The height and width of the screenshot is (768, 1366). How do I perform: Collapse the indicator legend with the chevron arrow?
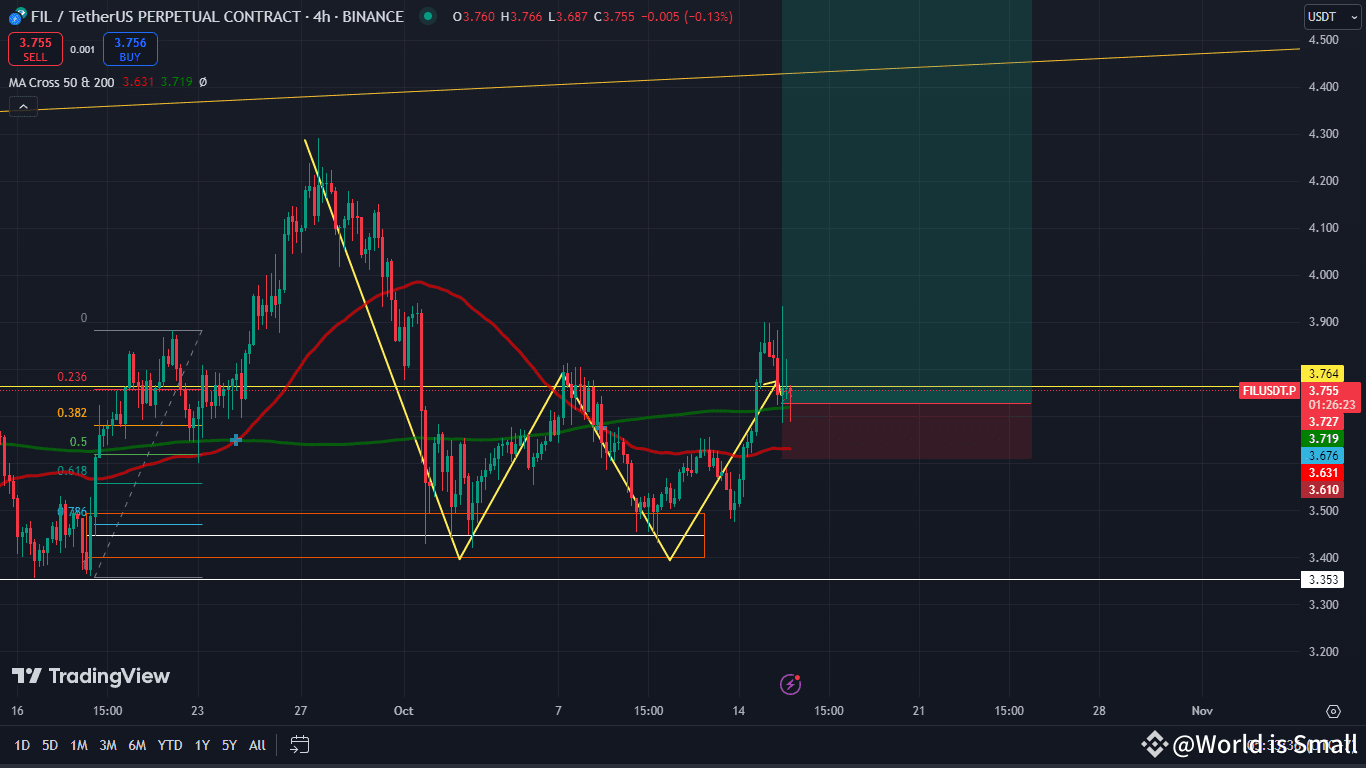pyautogui.click(x=22, y=106)
